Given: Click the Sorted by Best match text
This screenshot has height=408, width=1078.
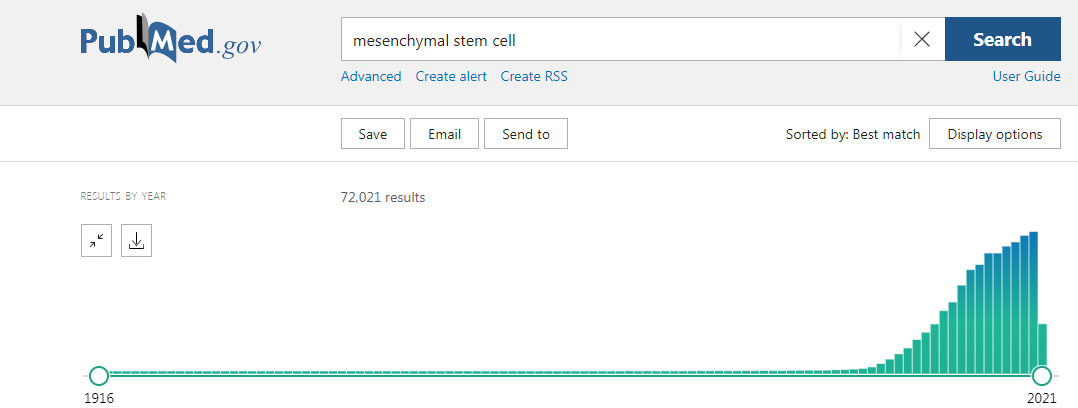Looking at the screenshot, I should click(x=852, y=134).
